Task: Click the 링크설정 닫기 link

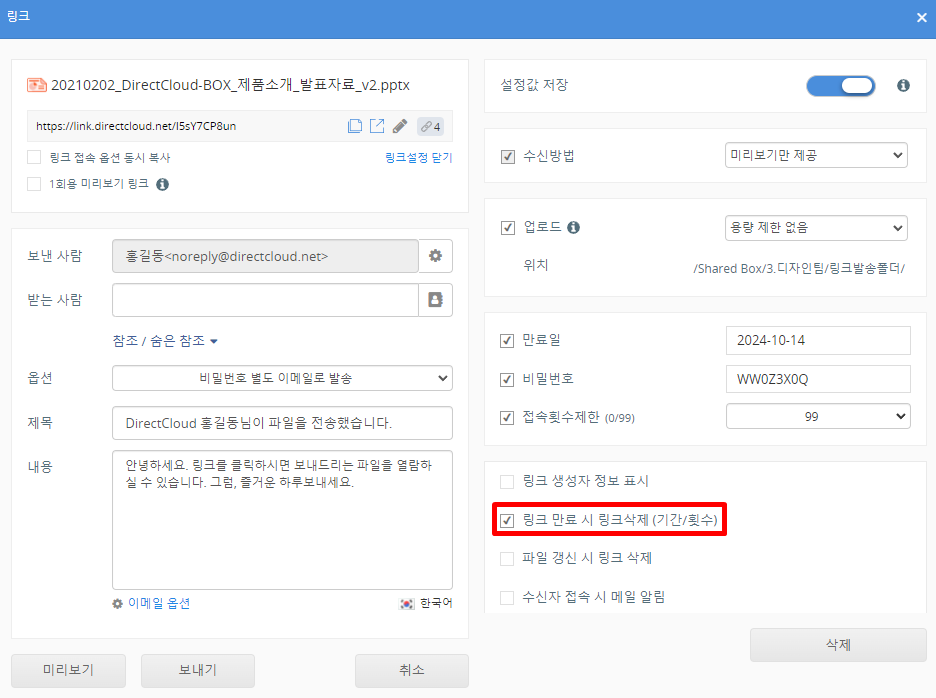Action: coord(418,158)
